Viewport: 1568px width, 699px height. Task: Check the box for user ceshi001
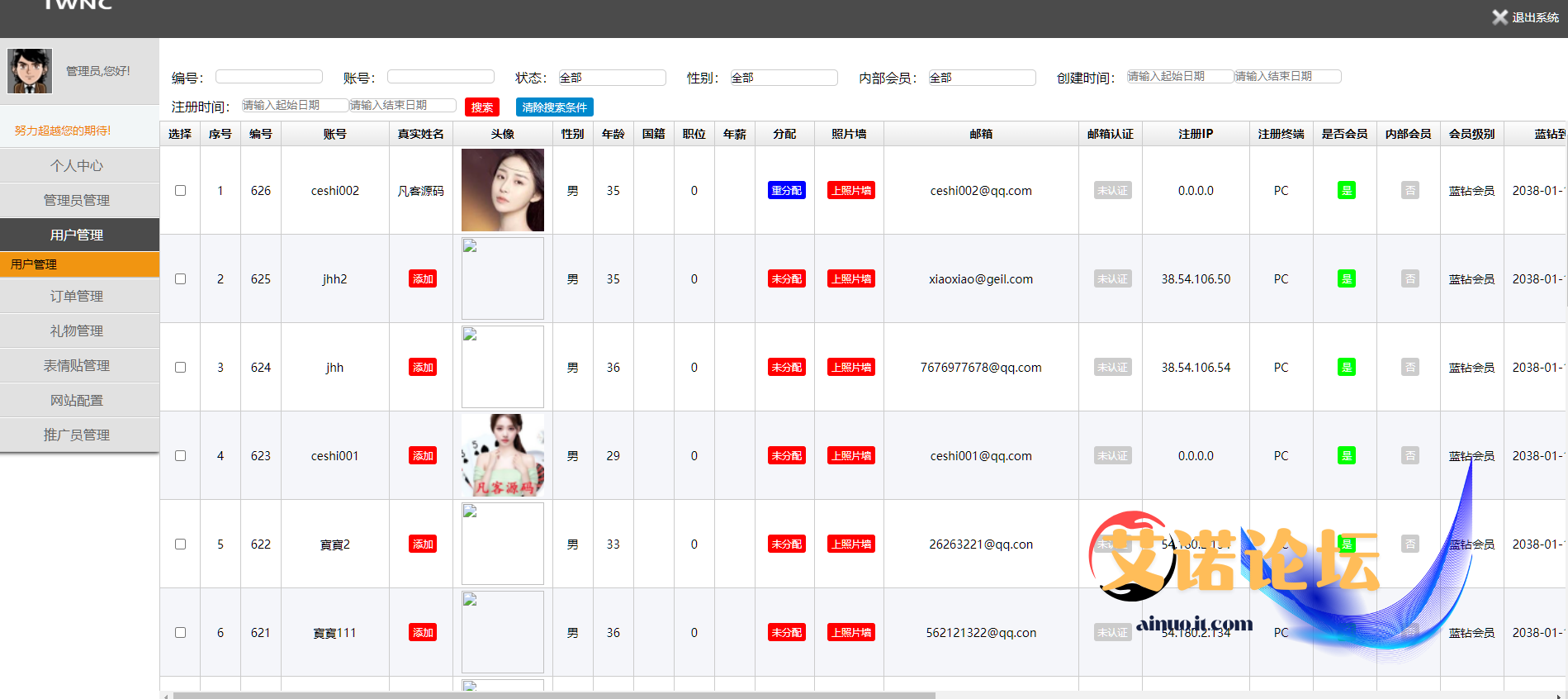(x=180, y=456)
